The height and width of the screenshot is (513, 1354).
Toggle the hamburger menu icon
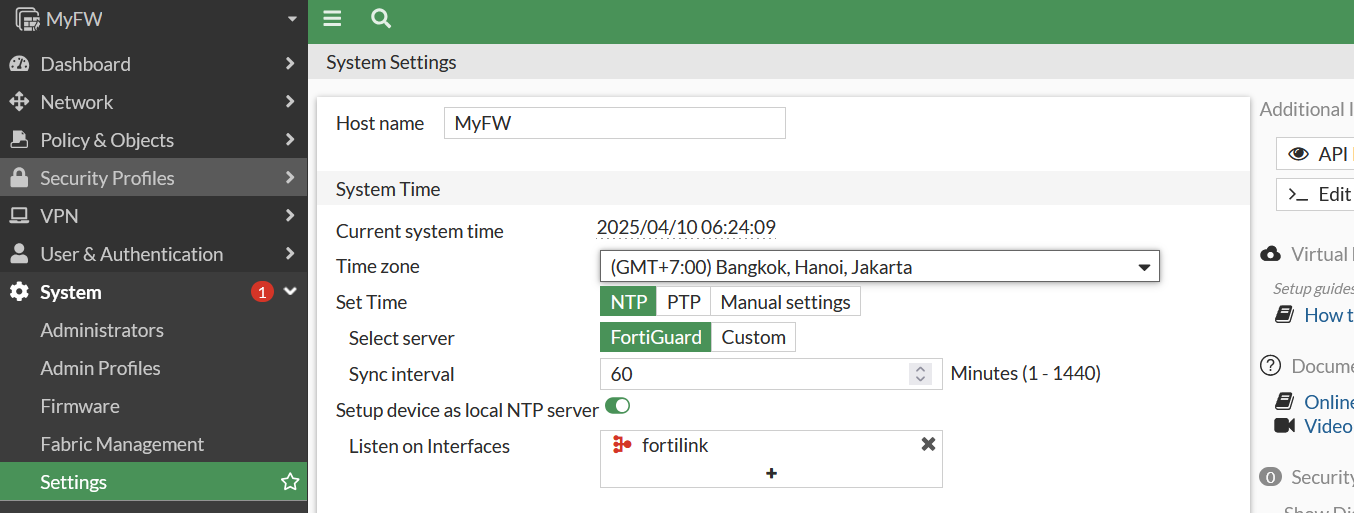point(333,18)
